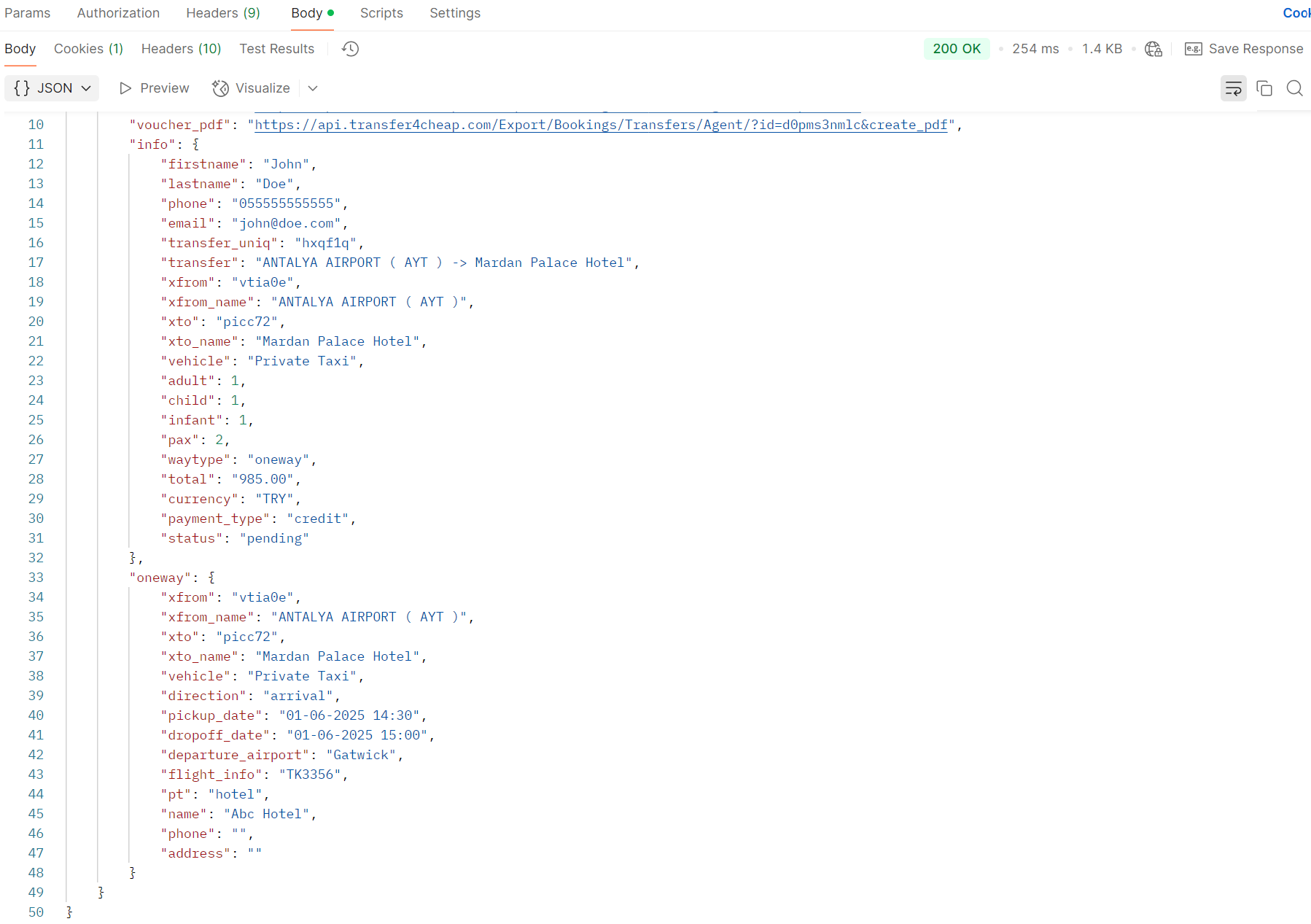Click the 200 OK status badge
The width and height of the screenshot is (1311, 924).
point(957,49)
